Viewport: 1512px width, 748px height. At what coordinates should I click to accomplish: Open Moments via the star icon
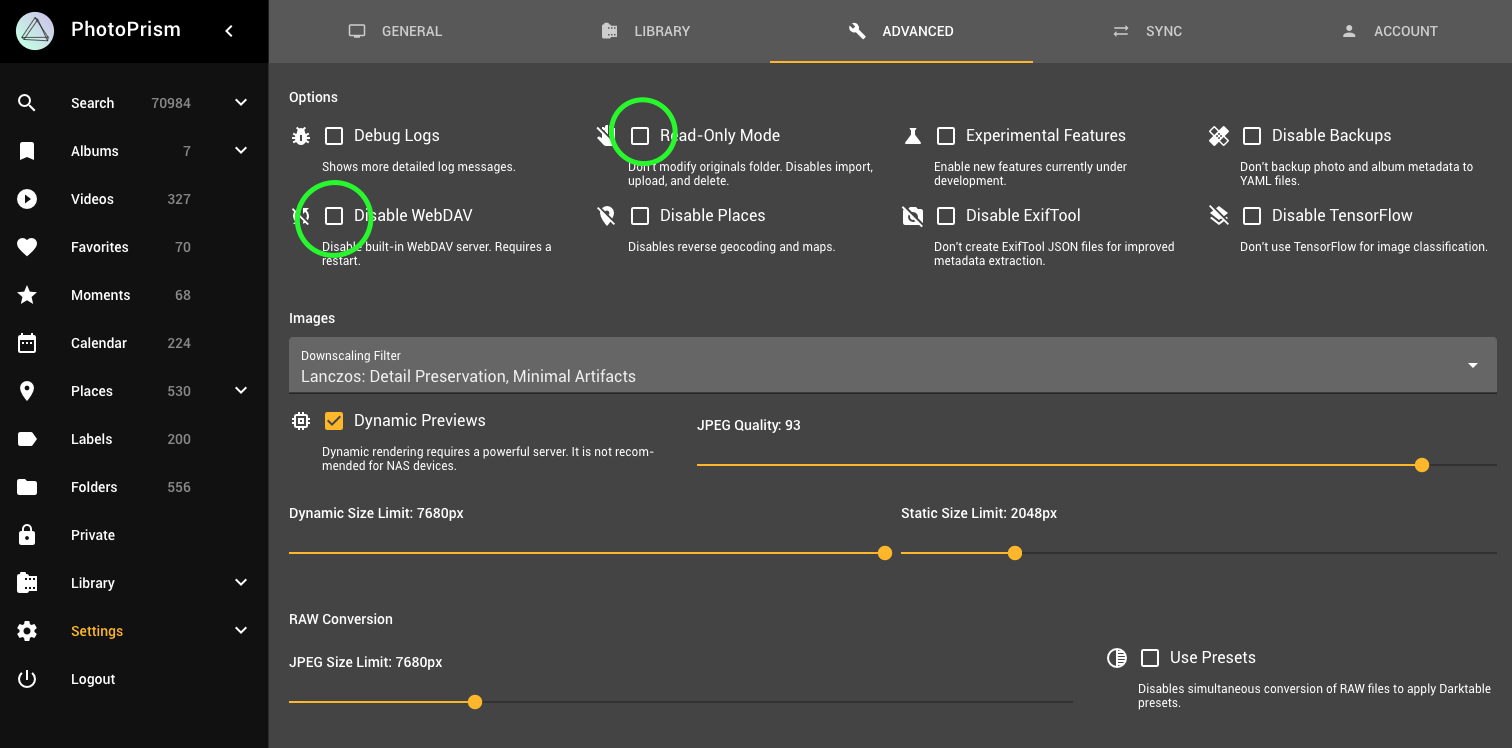(27, 295)
